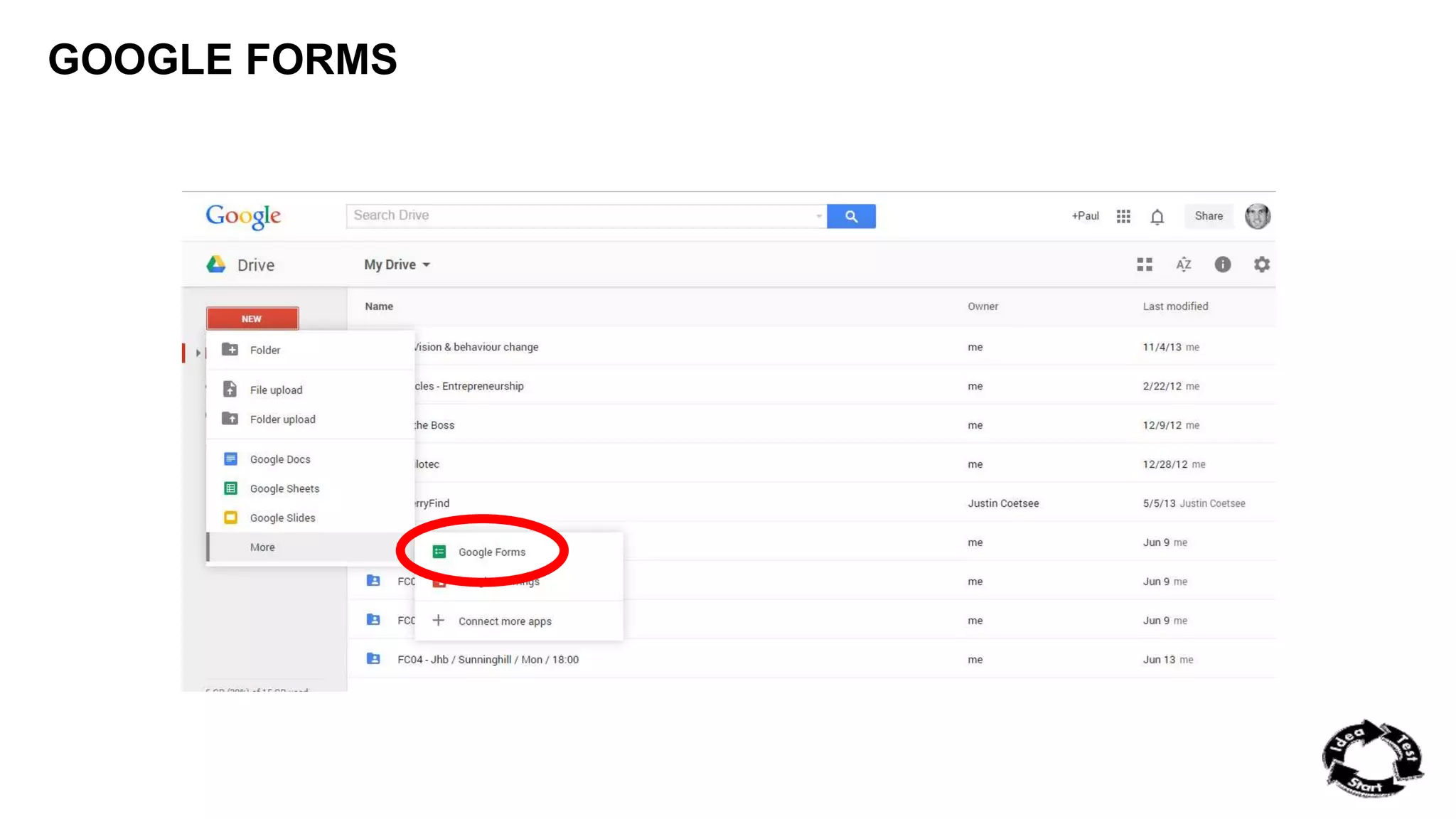Viewport: 1456px width, 819px height.
Task: Open the notifications bell
Action: pyautogui.click(x=1157, y=217)
